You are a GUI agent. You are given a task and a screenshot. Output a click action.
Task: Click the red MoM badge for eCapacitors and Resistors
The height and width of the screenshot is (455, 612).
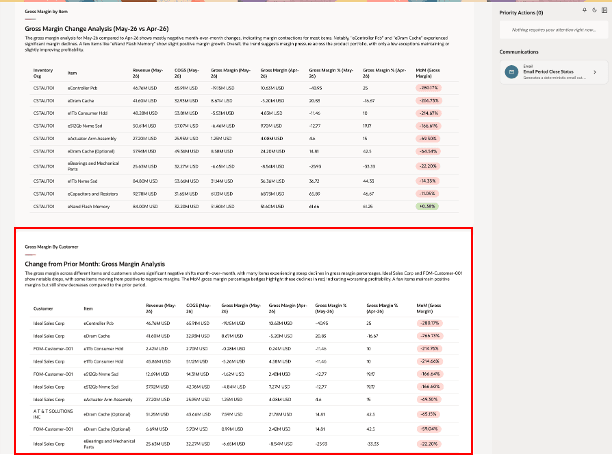[x=428, y=194]
